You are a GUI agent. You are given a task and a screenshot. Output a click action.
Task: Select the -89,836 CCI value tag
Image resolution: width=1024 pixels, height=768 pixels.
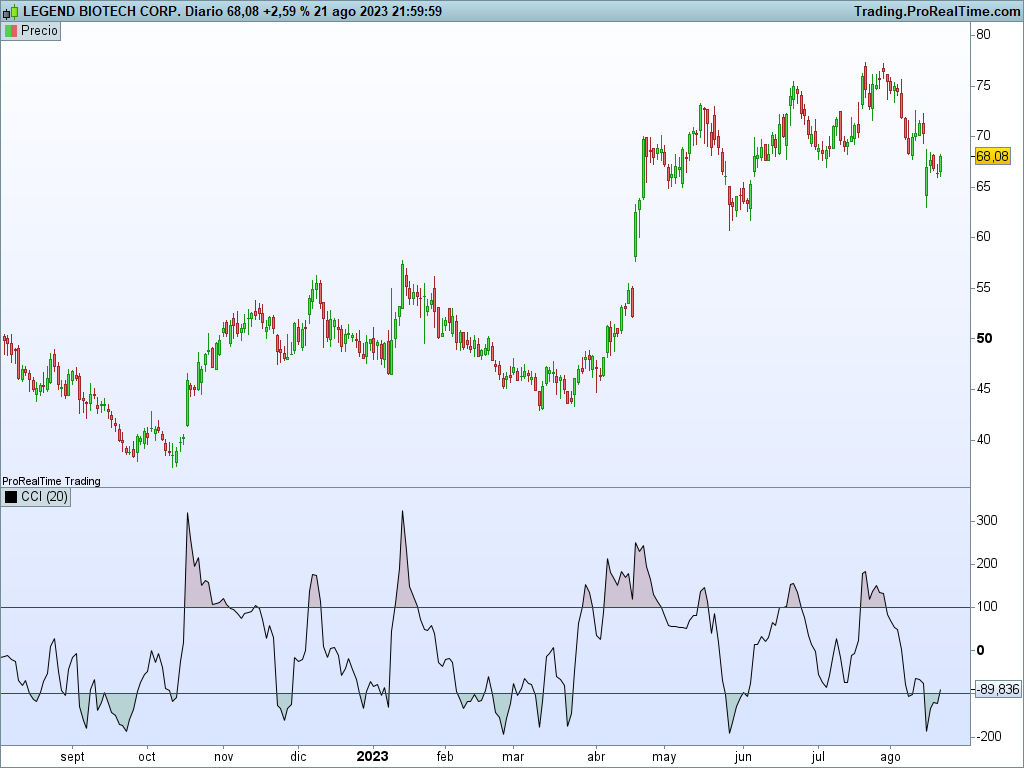pyautogui.click(x=998, y=690)
